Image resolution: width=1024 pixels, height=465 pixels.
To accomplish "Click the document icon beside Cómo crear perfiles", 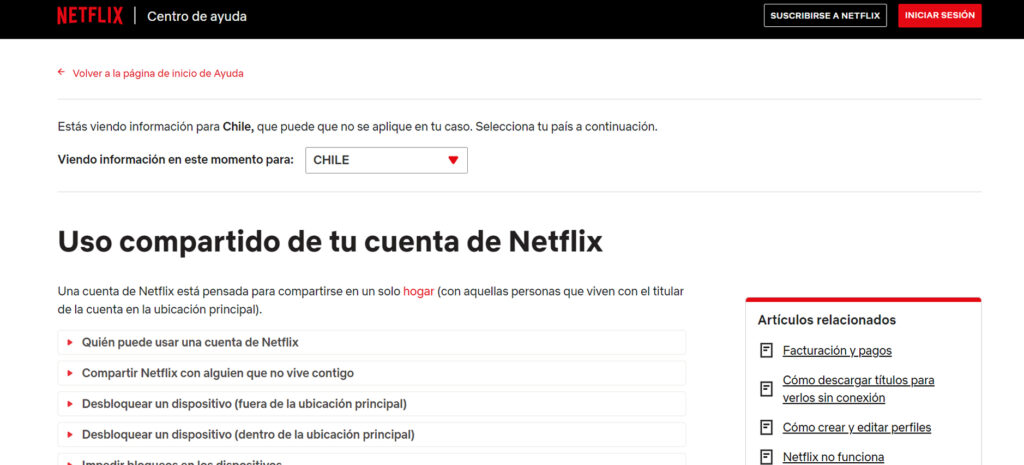I will pos(766,427).
